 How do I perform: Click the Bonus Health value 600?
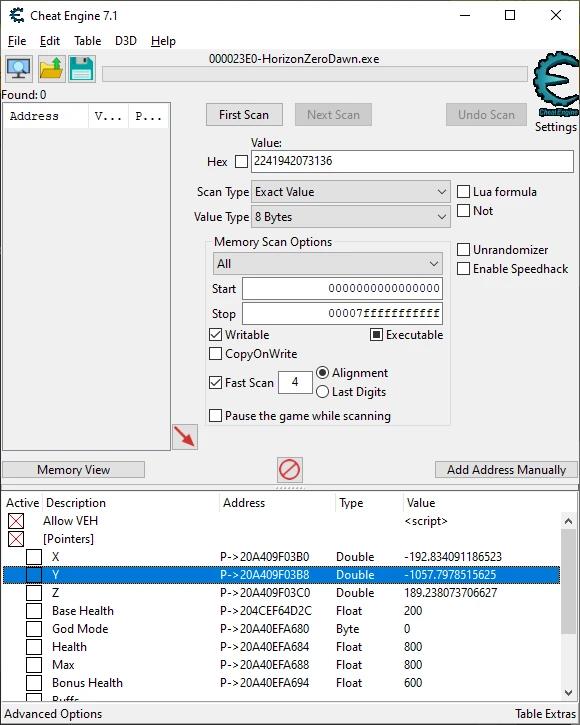click(x=413, y=683)
